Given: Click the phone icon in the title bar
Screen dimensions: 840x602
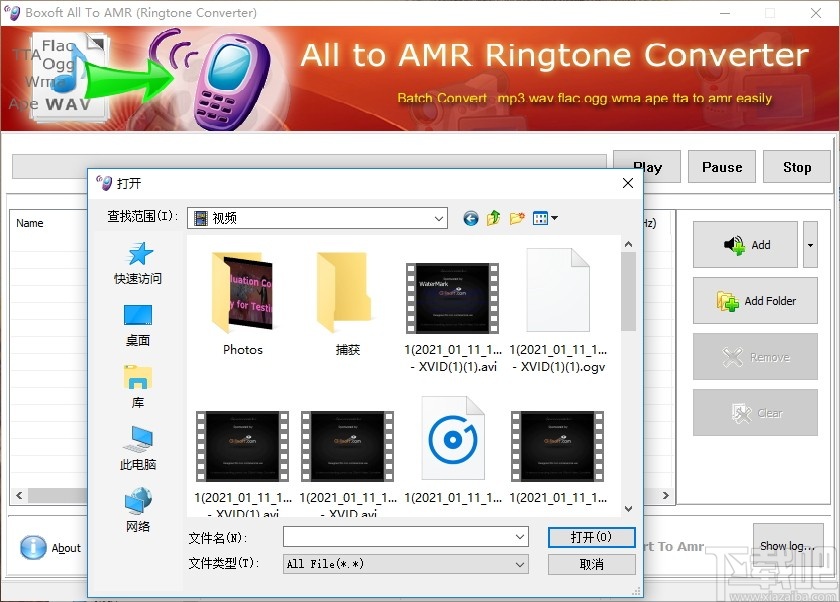Looking at the screenshot, I should [13, 13].
